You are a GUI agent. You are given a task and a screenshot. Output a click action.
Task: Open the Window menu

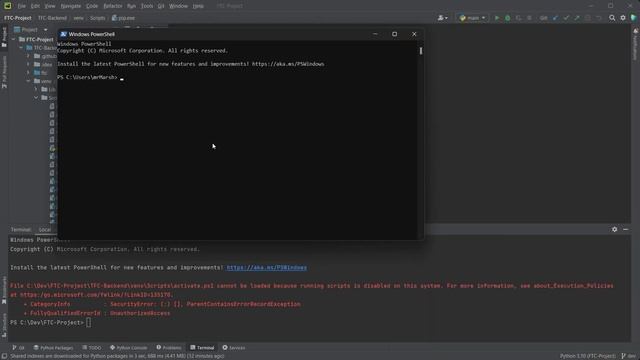point(178,6)
